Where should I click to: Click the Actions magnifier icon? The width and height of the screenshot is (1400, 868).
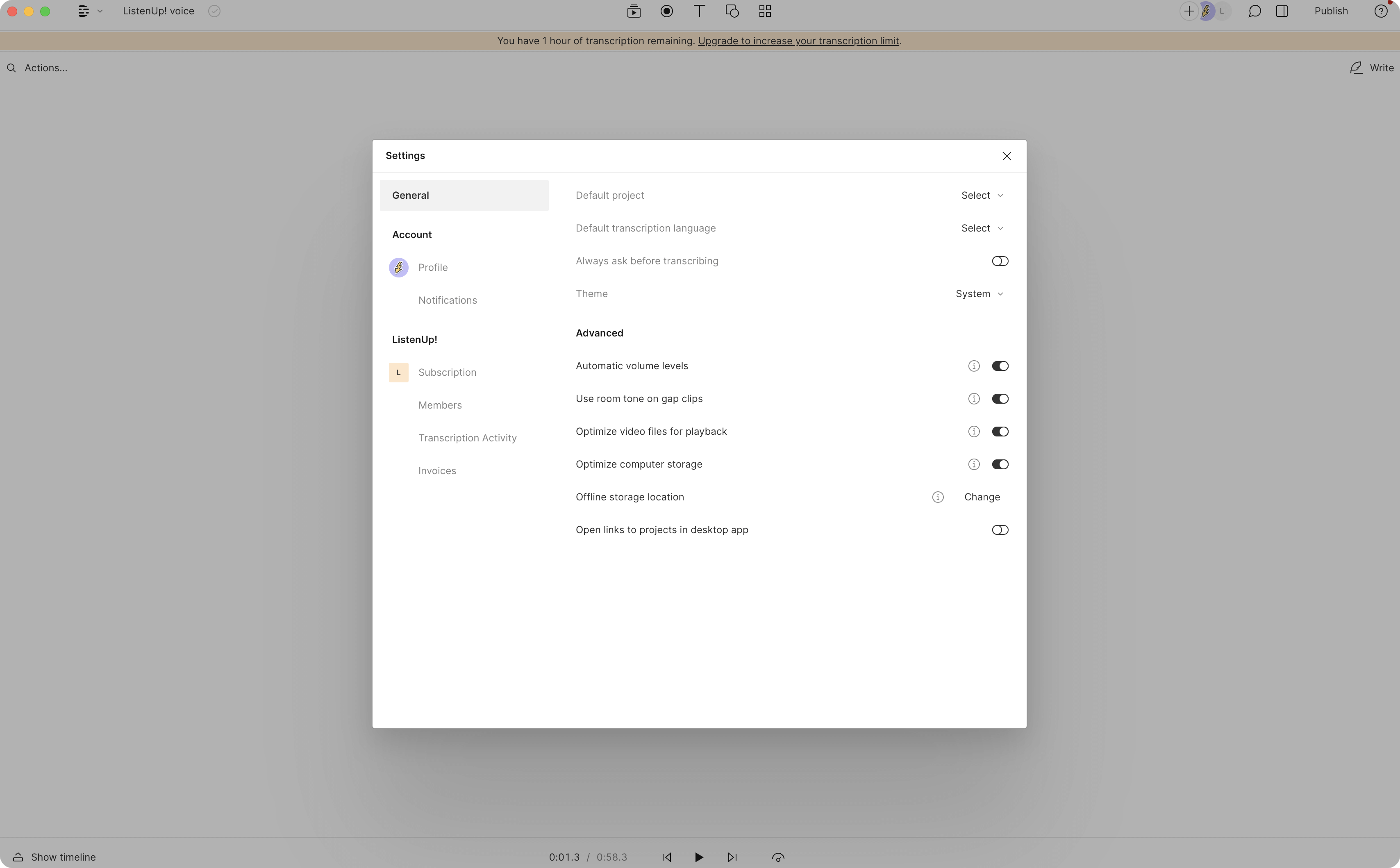coord(11,68)
